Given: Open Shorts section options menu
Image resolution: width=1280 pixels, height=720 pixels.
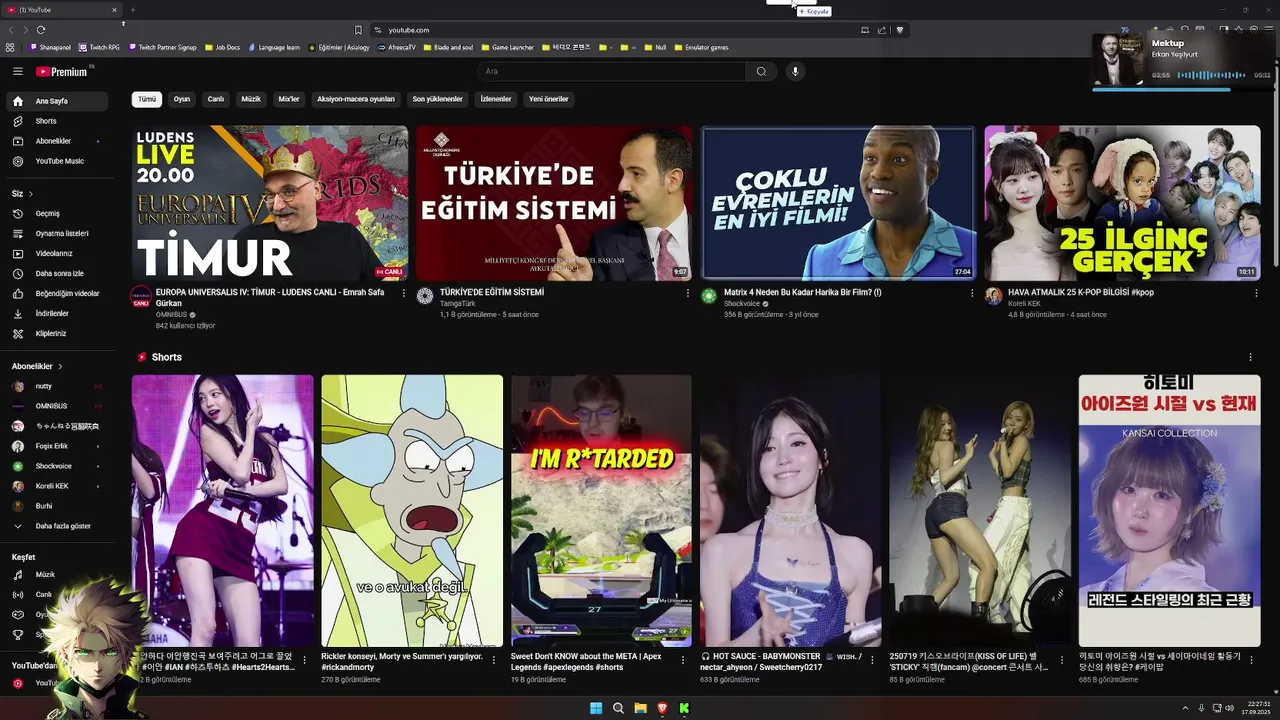Looking at the screenshot, I should (1250, 357).
